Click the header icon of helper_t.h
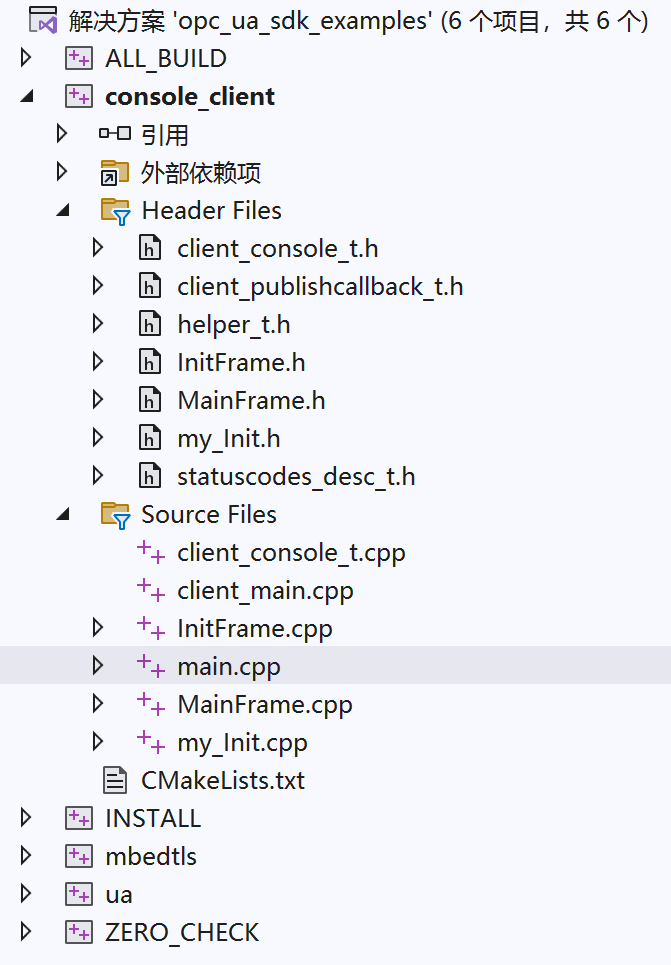The height and width of the screenshot is (965, 671). pos(150,324)
